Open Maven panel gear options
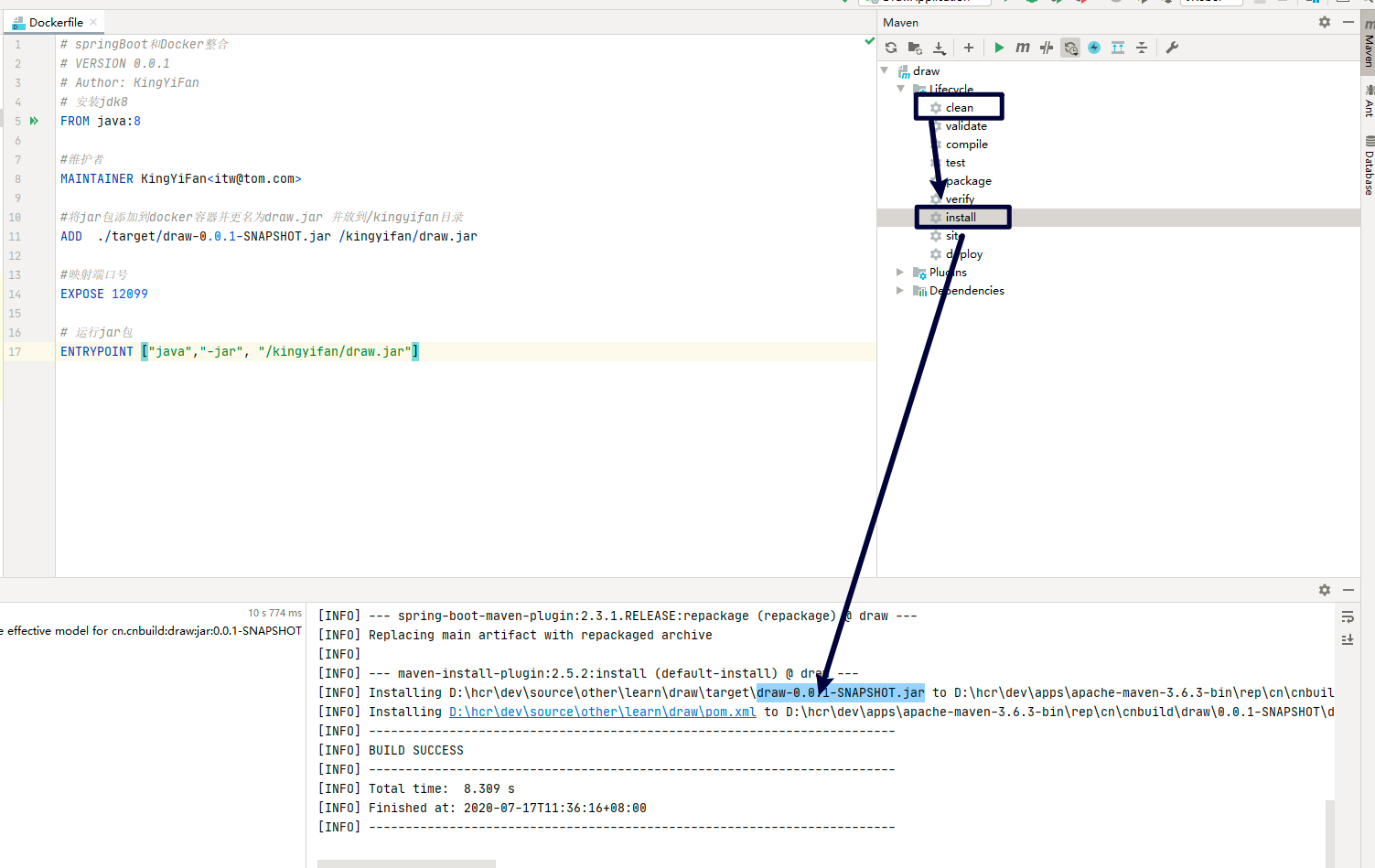 click(1325, 22)
